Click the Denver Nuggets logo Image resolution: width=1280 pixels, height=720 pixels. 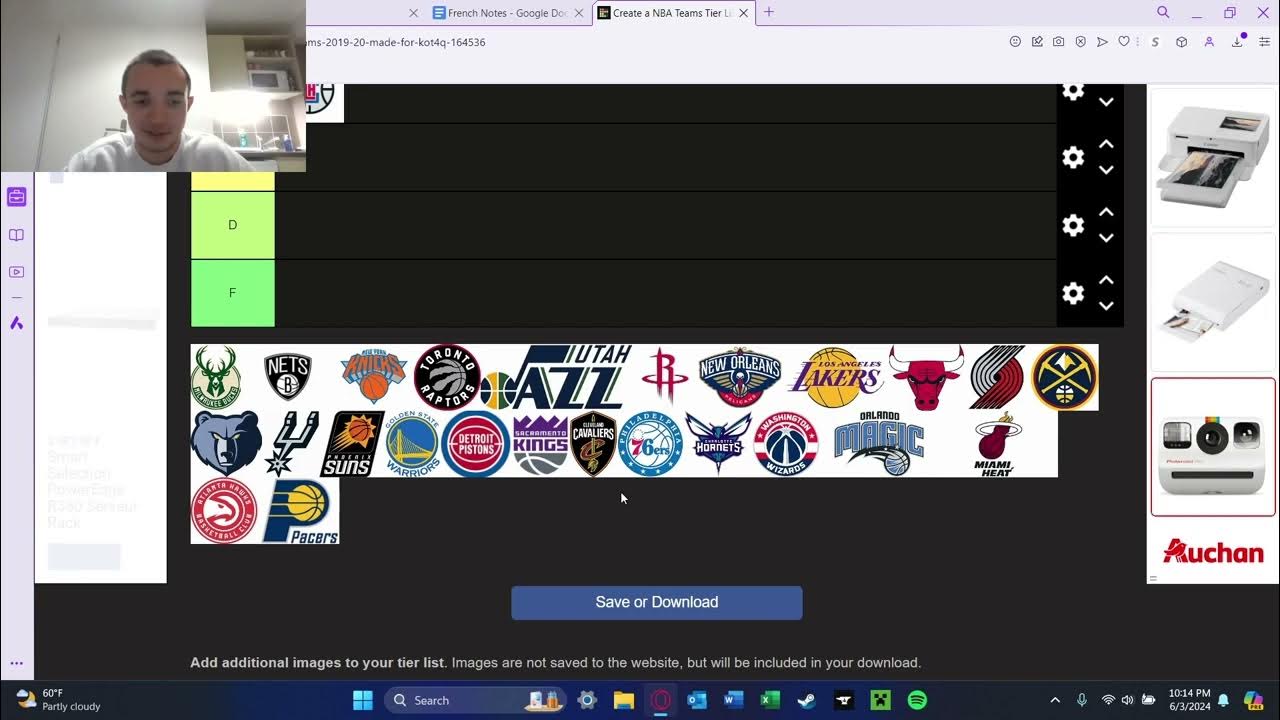tap(1064, 377)
